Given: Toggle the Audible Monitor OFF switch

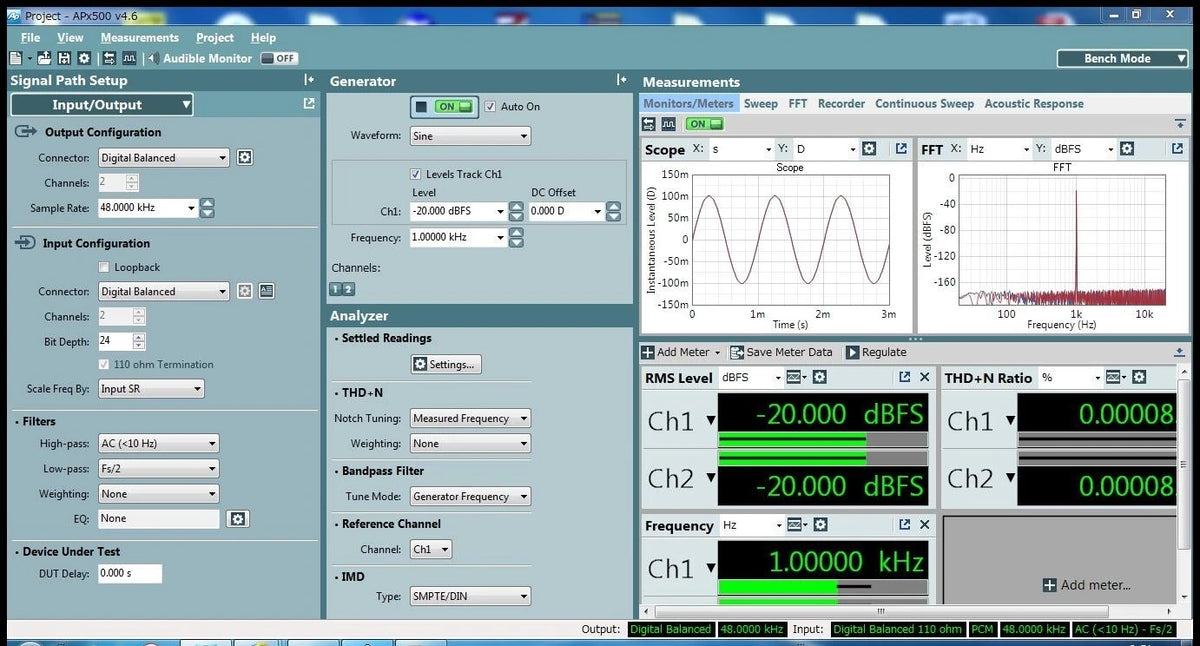Looking at the screenshot, I should click(278, 57).
